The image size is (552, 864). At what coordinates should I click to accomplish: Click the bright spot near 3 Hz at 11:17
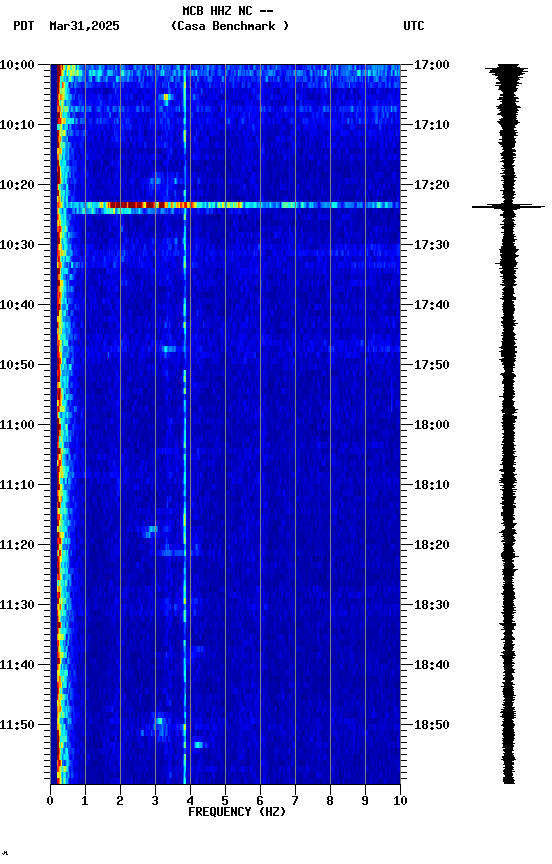[x=150, y=530]
